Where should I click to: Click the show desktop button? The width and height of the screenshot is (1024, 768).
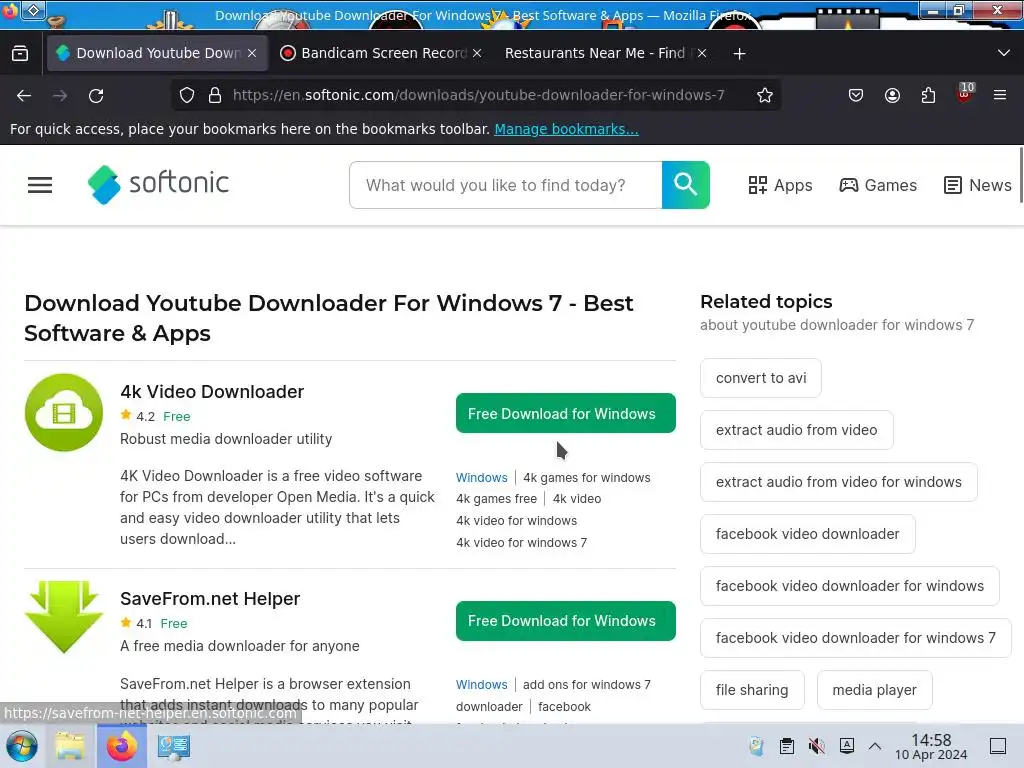(x=998, y=746)
